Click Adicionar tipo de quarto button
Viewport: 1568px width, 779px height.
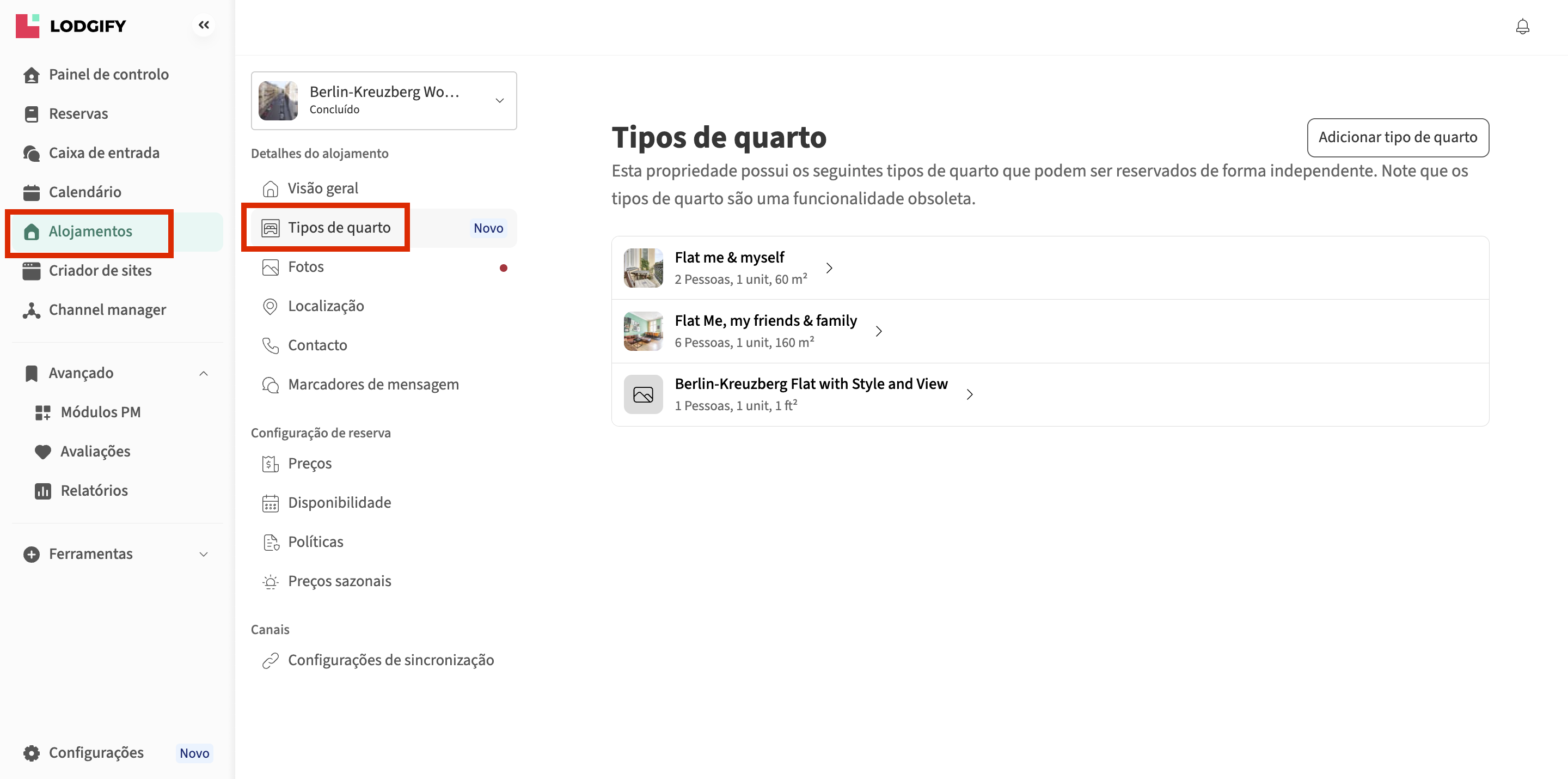click(x=1397, y=138)
